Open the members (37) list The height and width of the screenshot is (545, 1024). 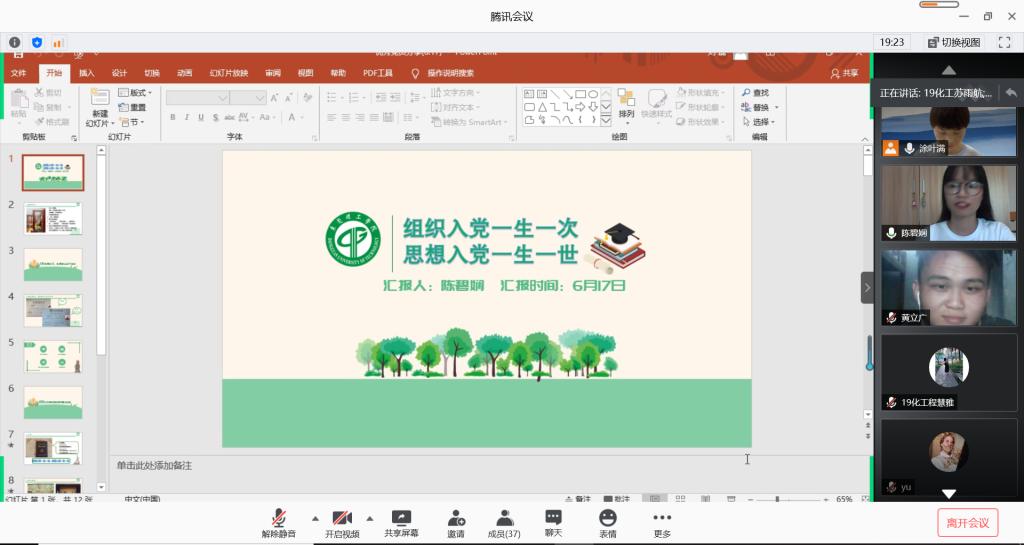click(504, 518)
